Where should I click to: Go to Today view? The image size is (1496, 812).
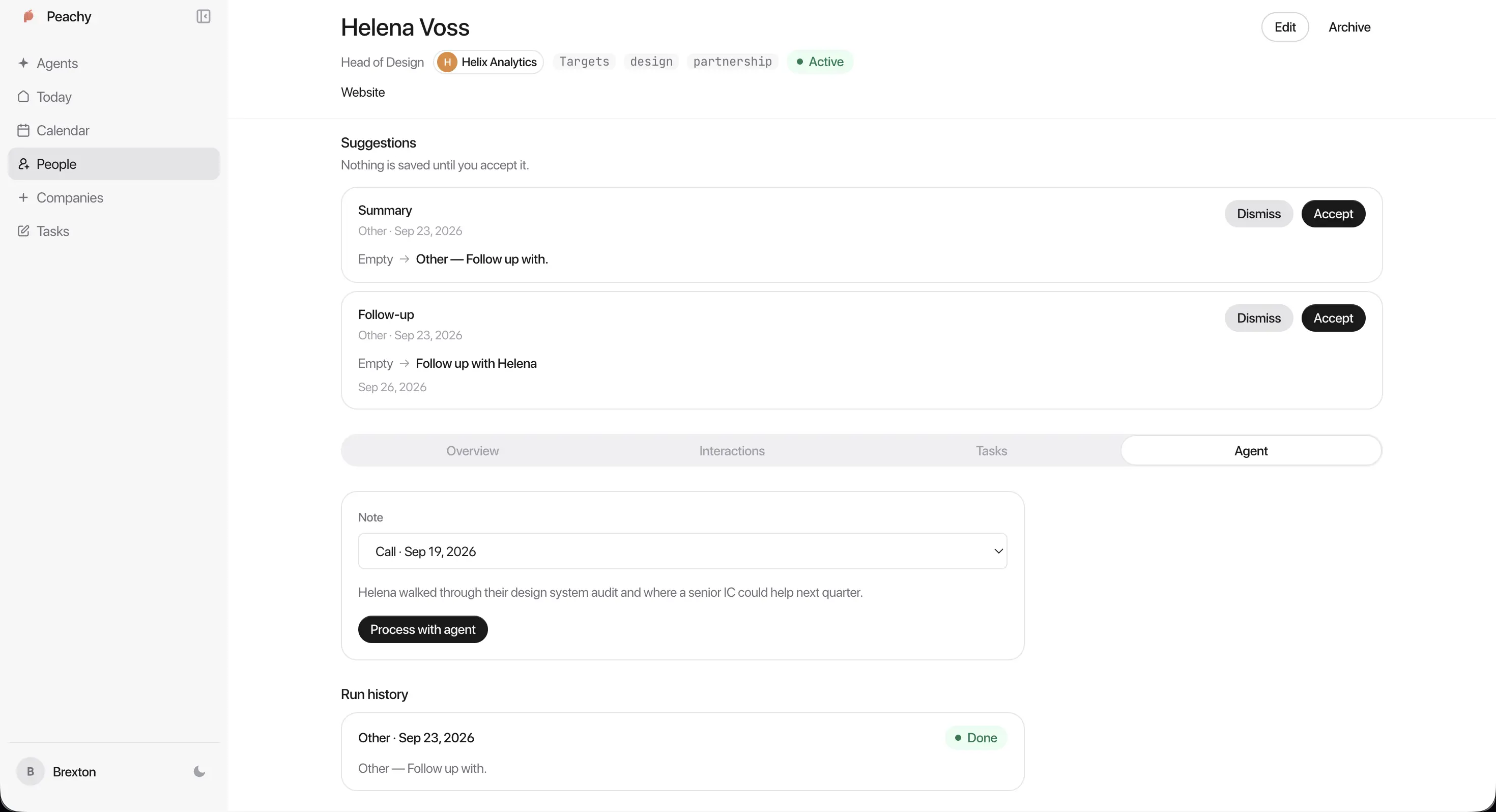coord(114,97)
